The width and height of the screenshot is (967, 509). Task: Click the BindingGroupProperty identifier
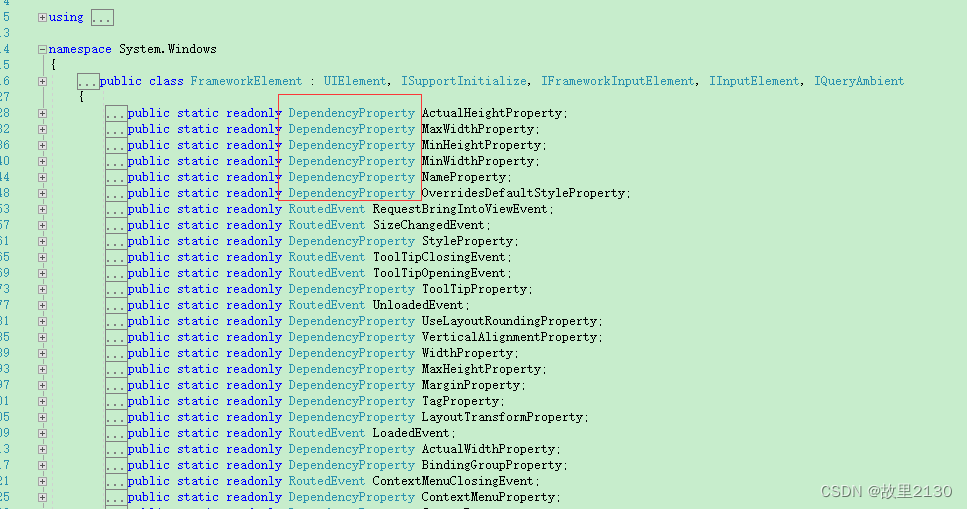tap(492, 465)
